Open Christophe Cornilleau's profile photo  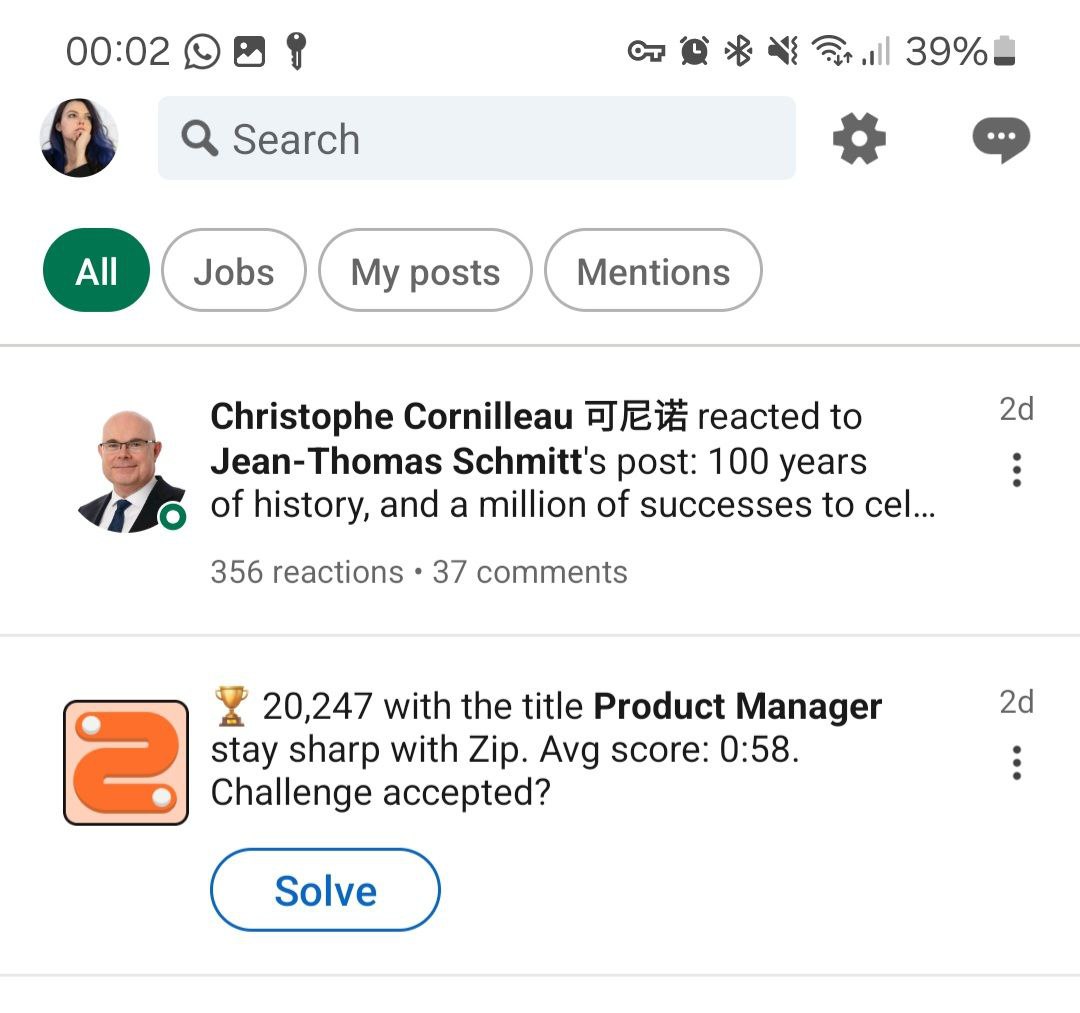pos(130,470)
